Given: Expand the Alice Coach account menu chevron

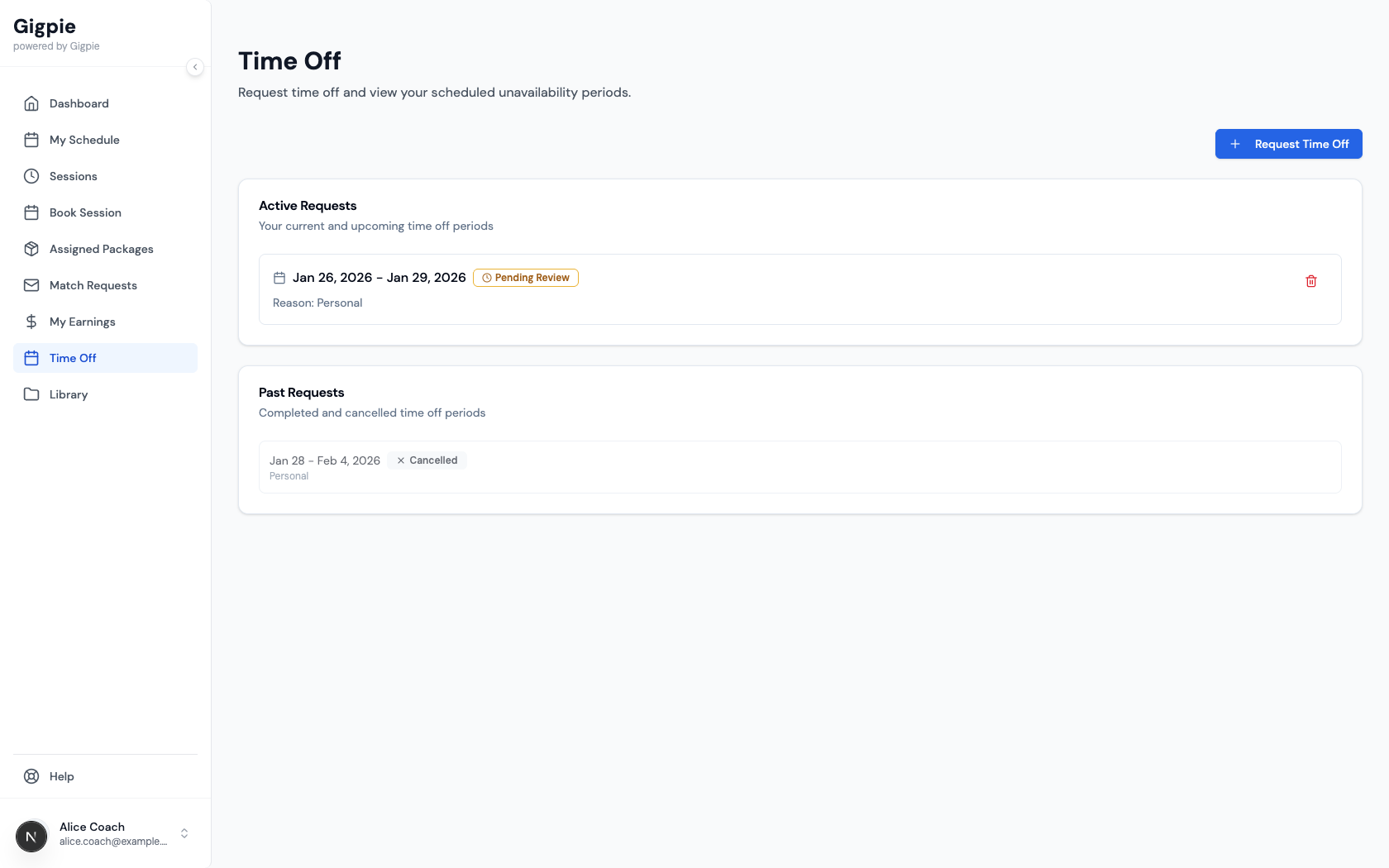Looking at the screenshot, I should point(184,833).
